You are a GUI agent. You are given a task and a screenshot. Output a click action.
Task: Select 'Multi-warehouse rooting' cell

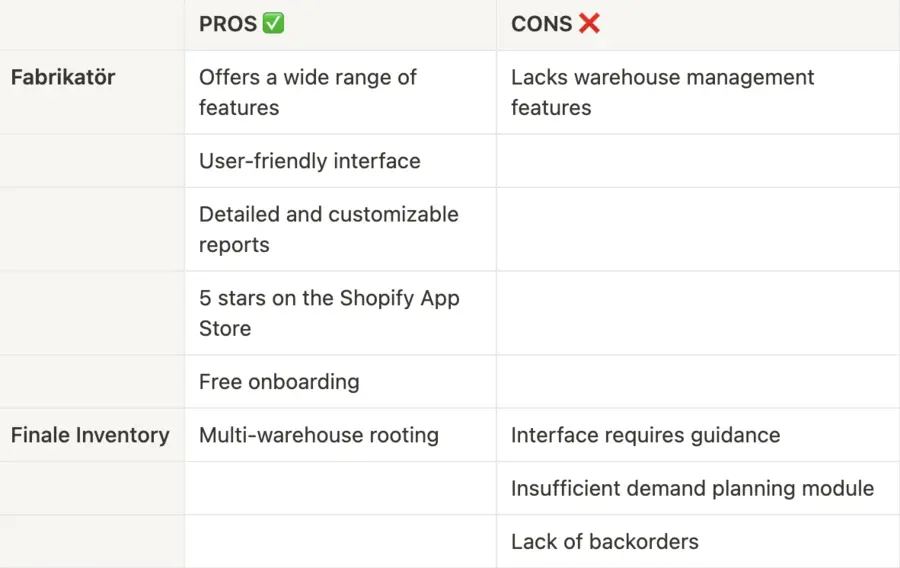click(340, 435)
